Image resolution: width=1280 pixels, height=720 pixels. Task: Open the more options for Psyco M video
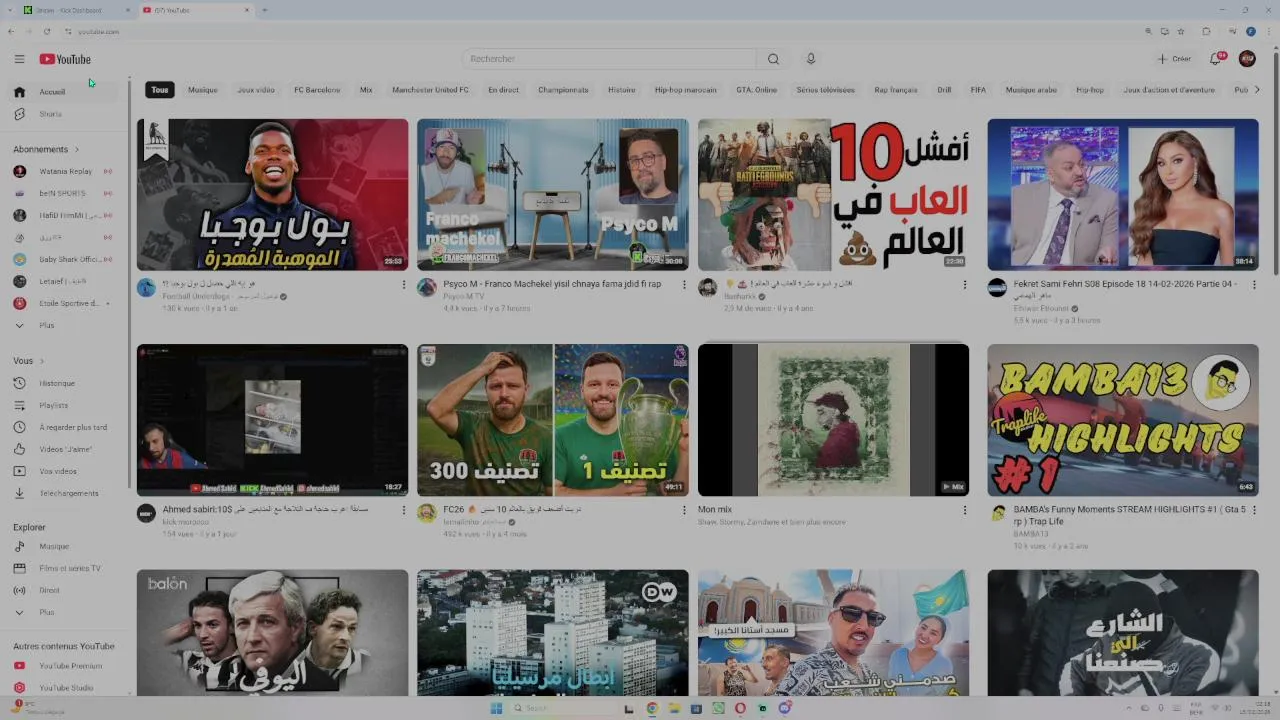[684, 285]
